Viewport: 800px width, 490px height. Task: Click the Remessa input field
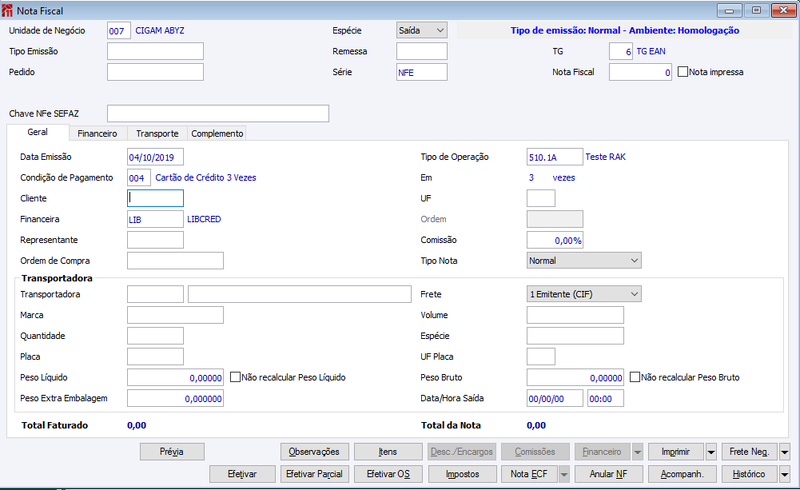[x=422, y=52]
